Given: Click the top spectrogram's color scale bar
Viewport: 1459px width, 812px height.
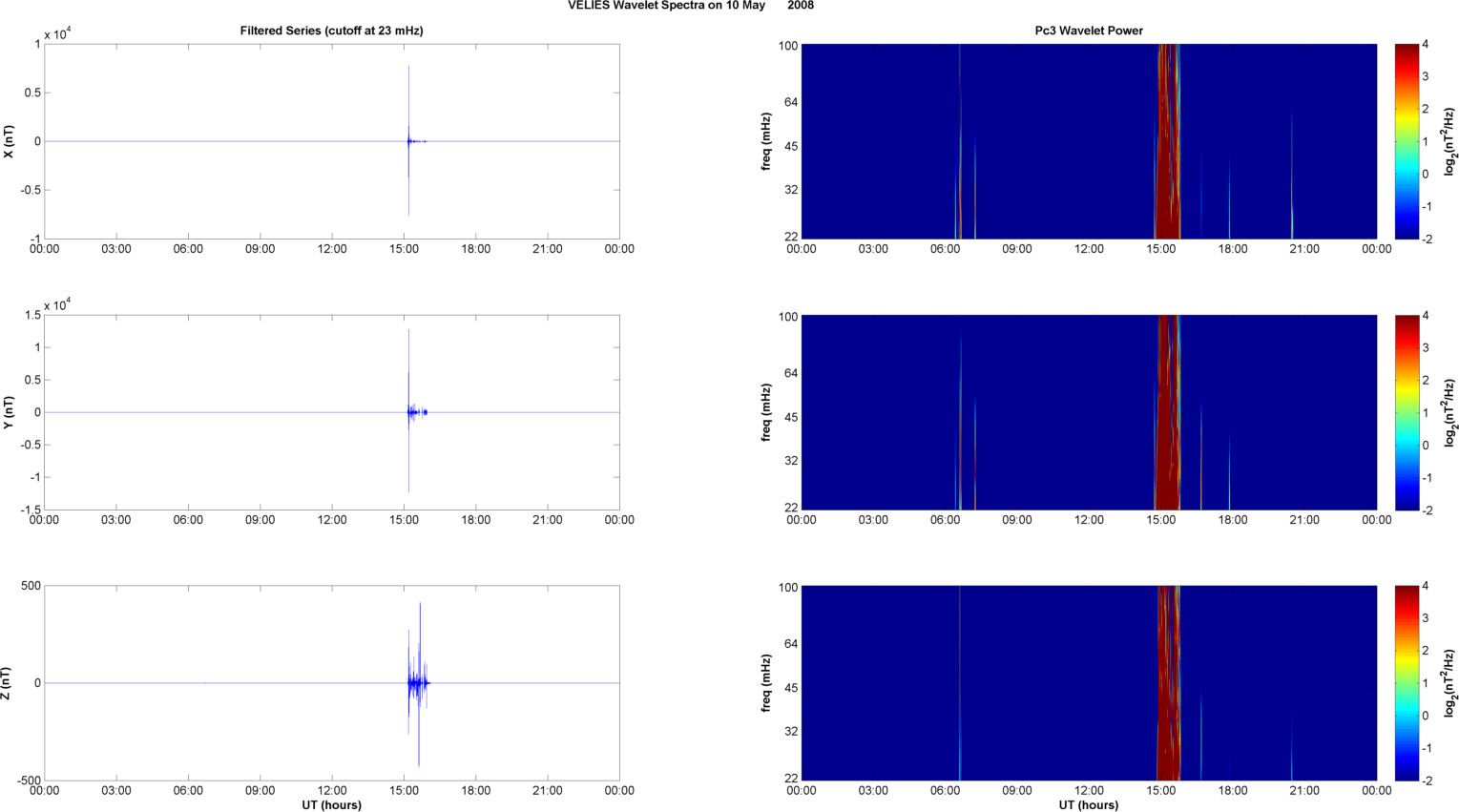Looking at the screenshot, I should [x=1407, y=141].
